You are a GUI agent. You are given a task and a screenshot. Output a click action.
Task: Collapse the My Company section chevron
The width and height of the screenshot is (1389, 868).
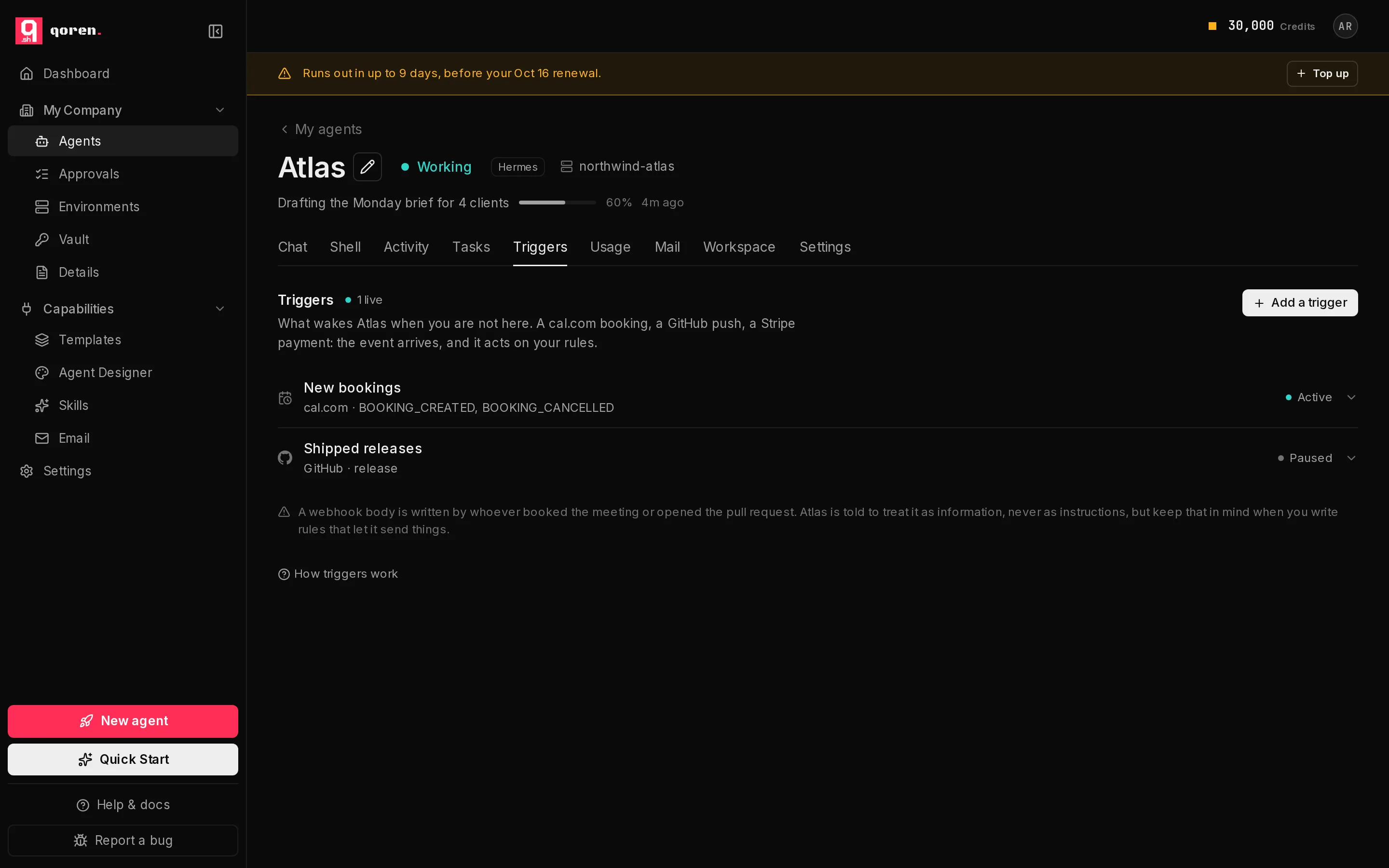tap(220, 110)
